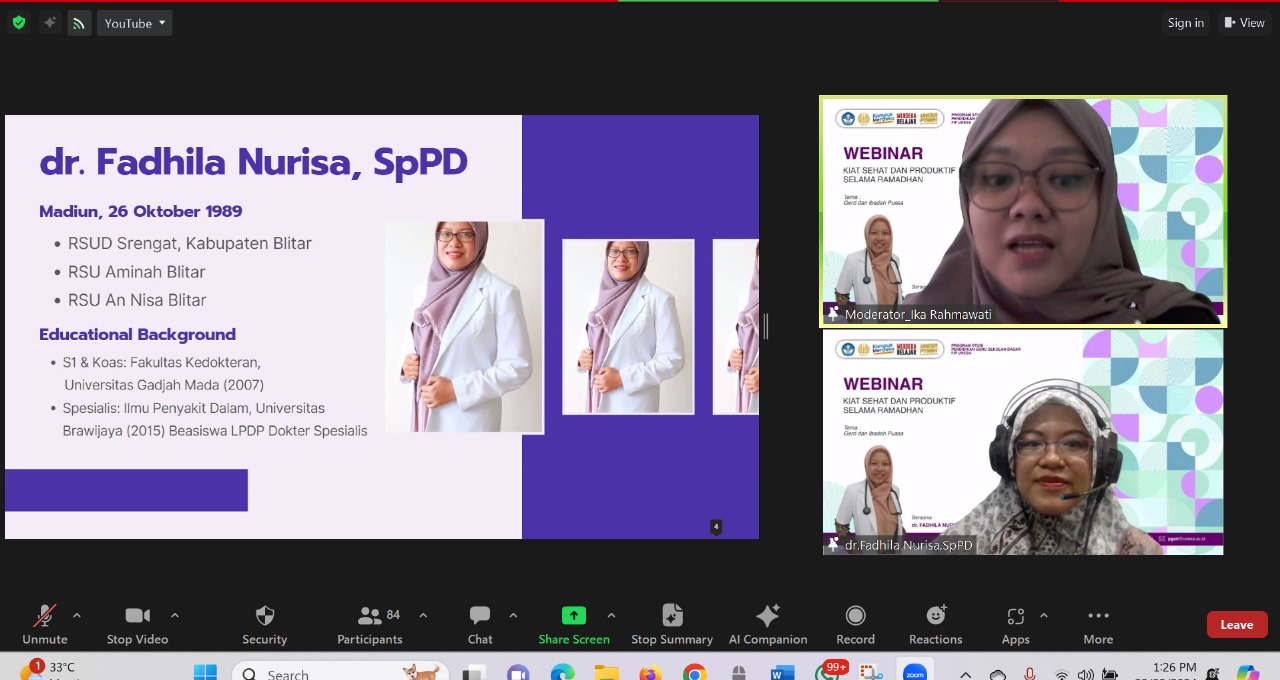
Task: Open the View layout menu
Action: coord(1244,23)
